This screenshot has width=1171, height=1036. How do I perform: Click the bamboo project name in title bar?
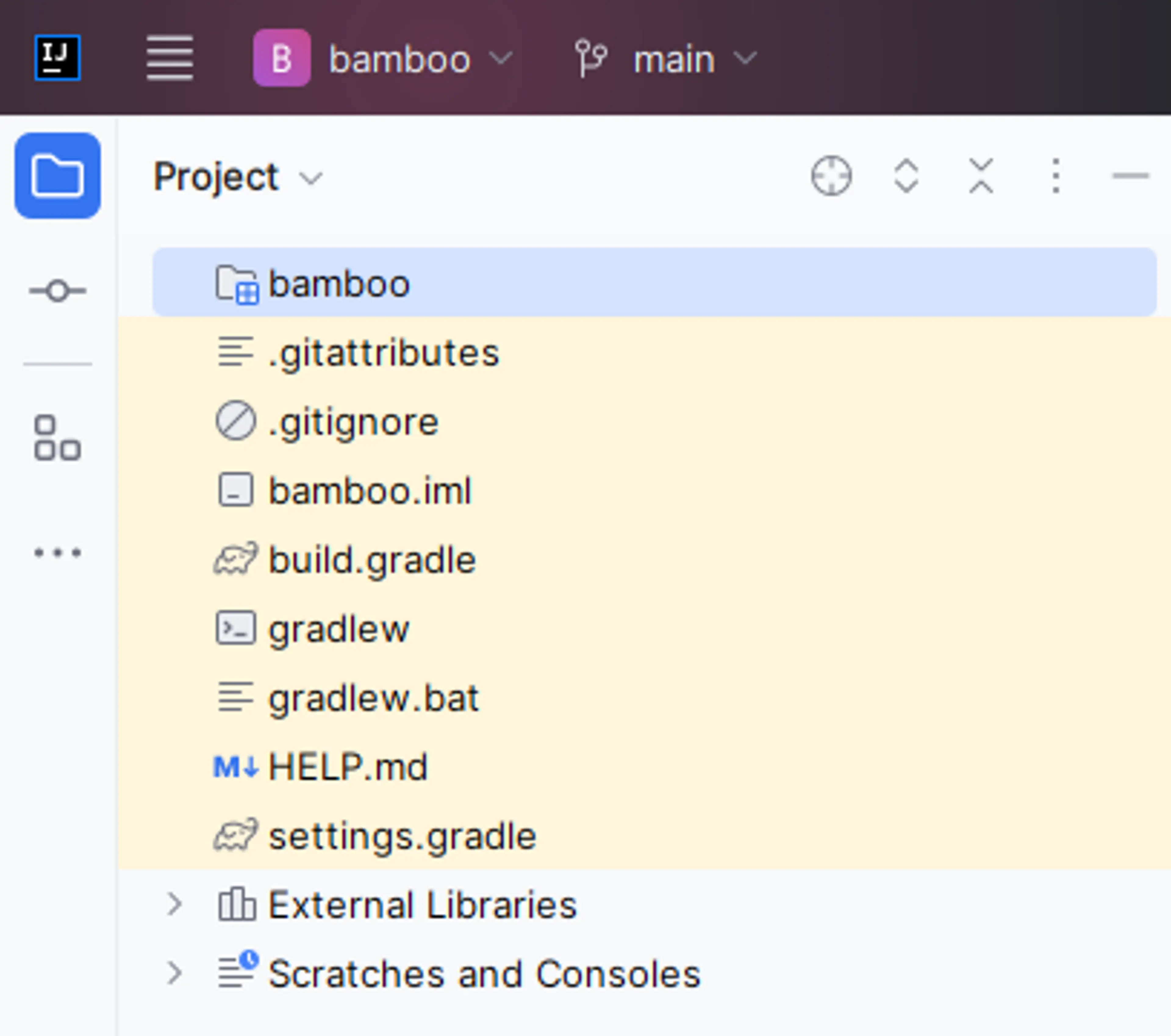pos(400,59)
